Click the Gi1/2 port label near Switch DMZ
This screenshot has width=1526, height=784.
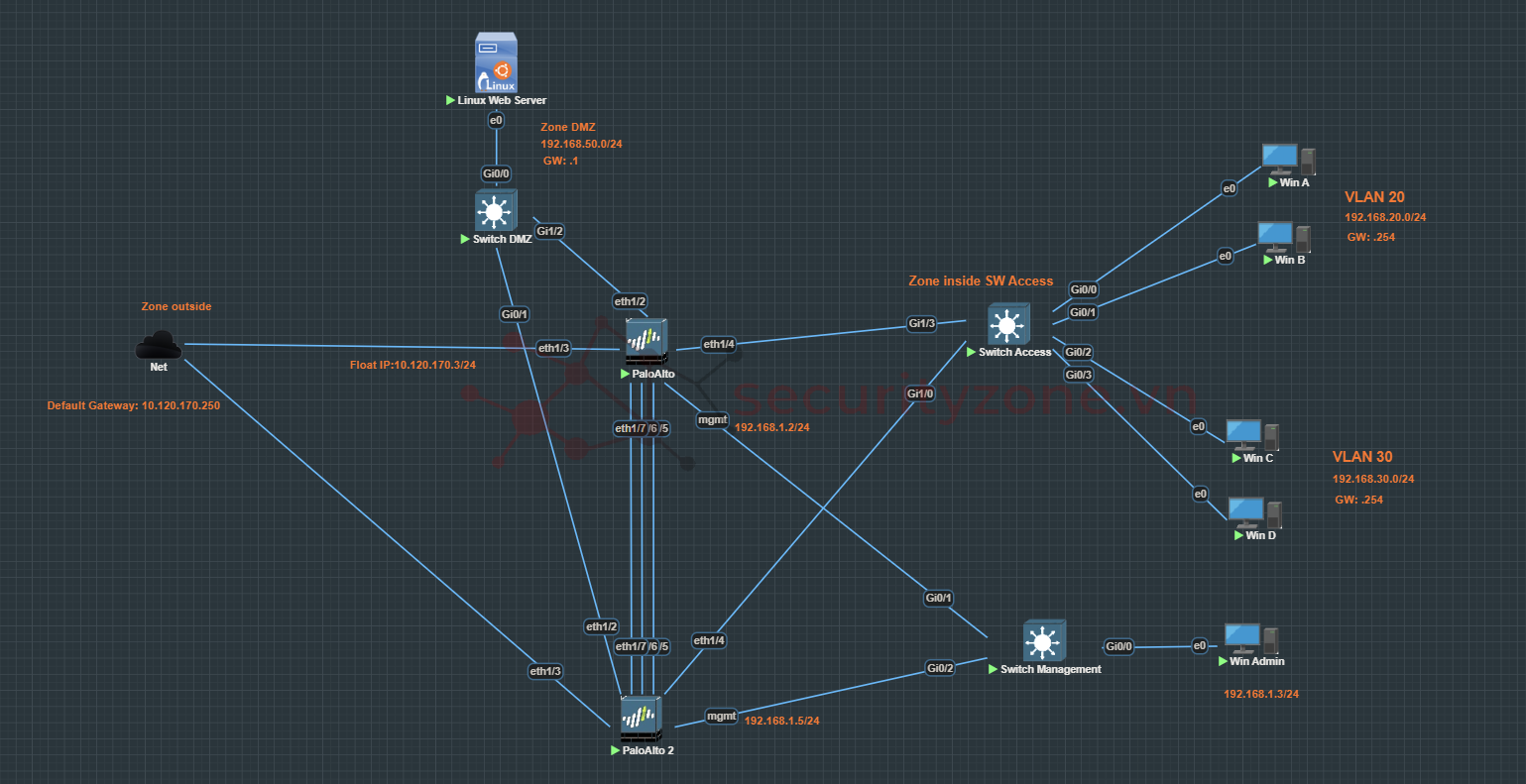click(549, 231)
